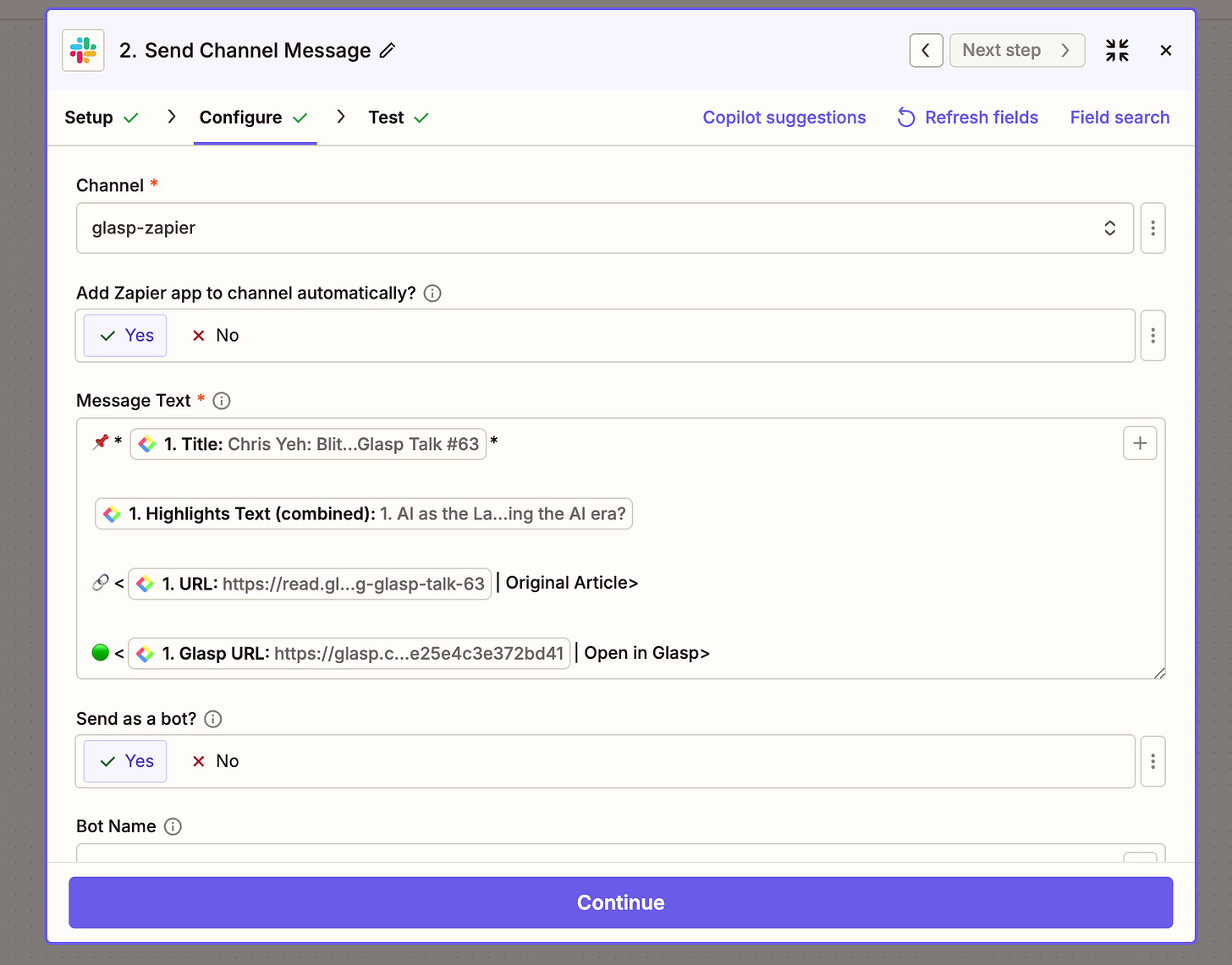Image resolution: width=1232 pixels, height=965 pixels.
Task: Open the Channel field options menu
Action: point(1152,228)
